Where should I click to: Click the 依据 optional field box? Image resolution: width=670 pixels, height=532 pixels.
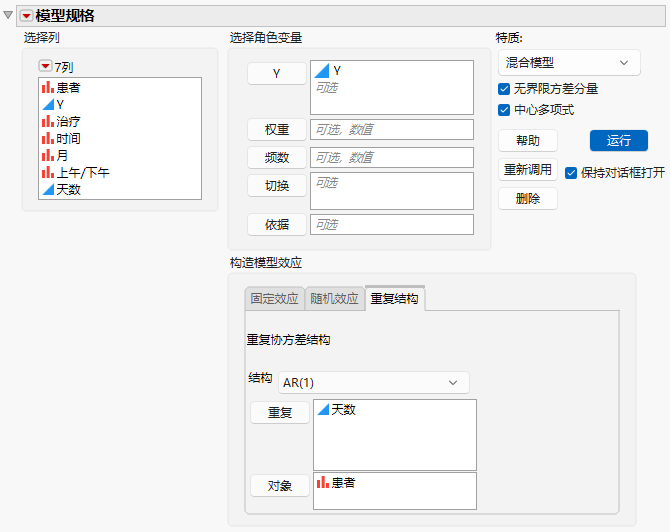(392, 224)
